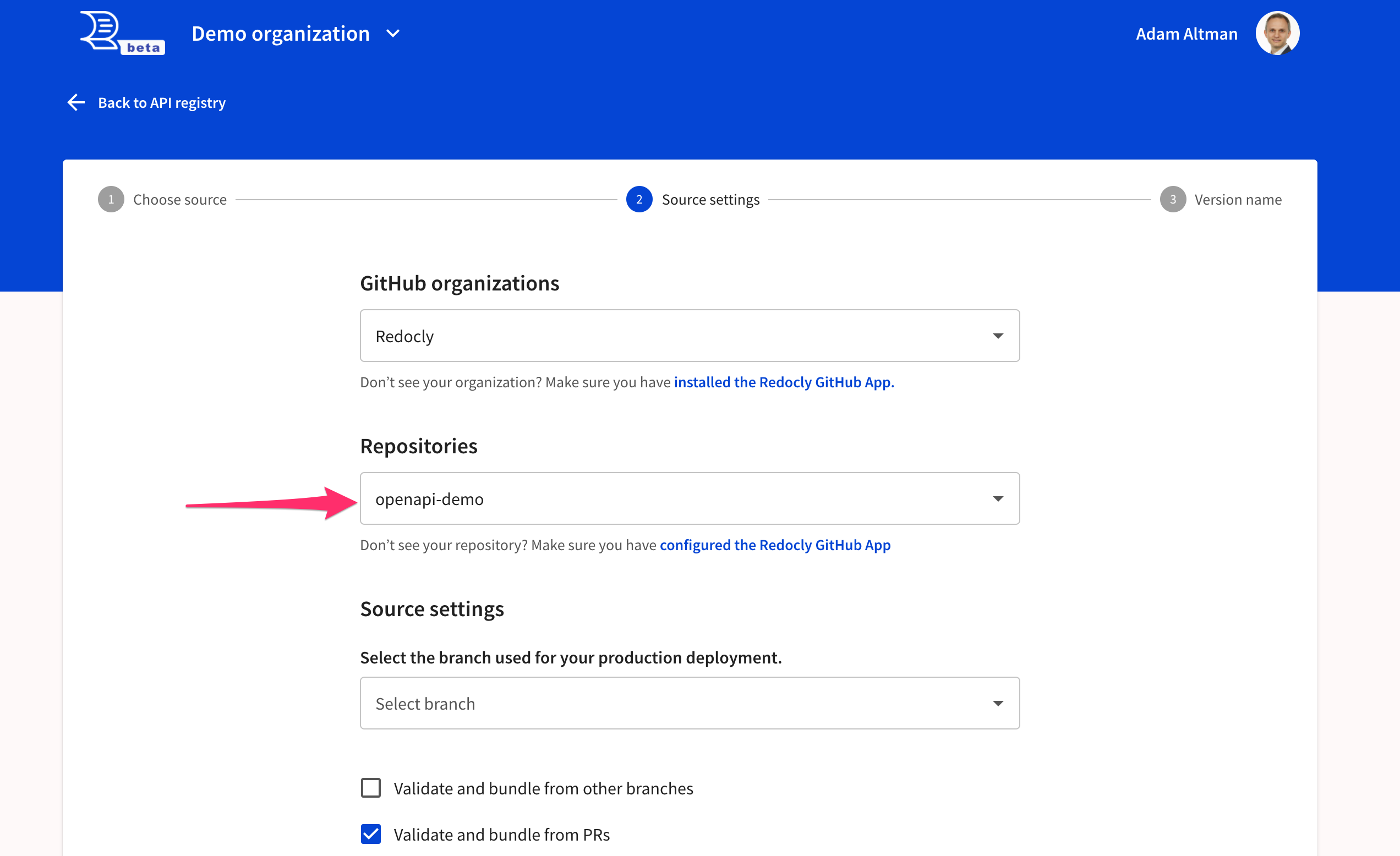Go to step 1 circle
Screen dimensions: 1400x856
[111, 199]
